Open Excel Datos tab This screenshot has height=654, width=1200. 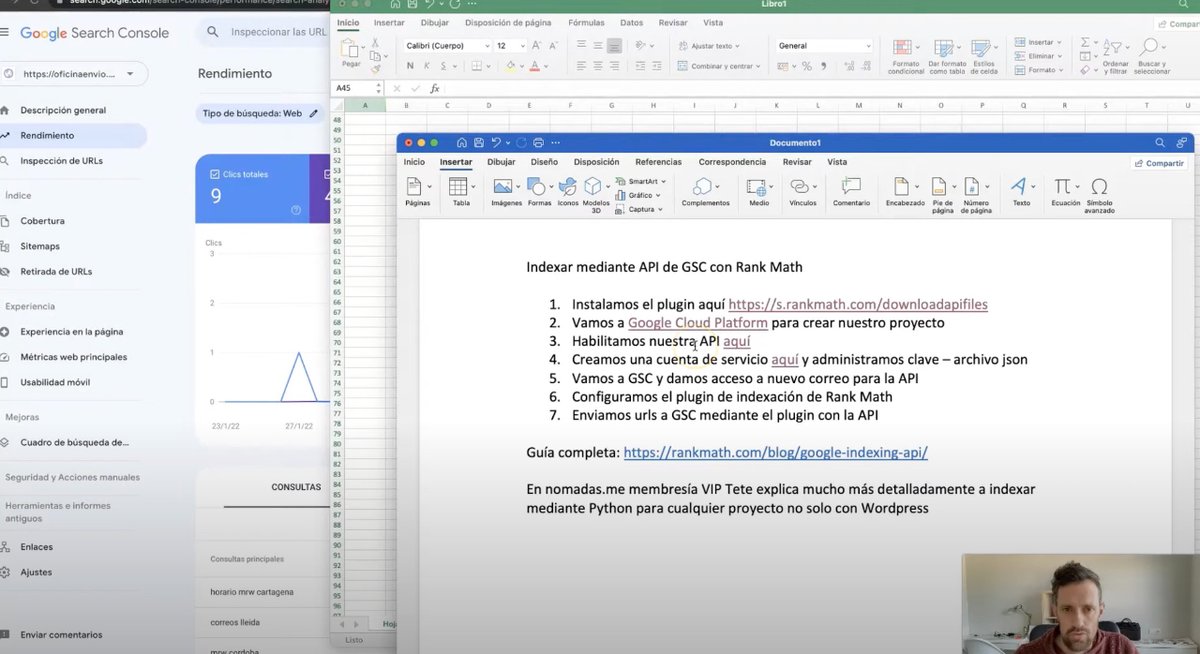point(631,22)
